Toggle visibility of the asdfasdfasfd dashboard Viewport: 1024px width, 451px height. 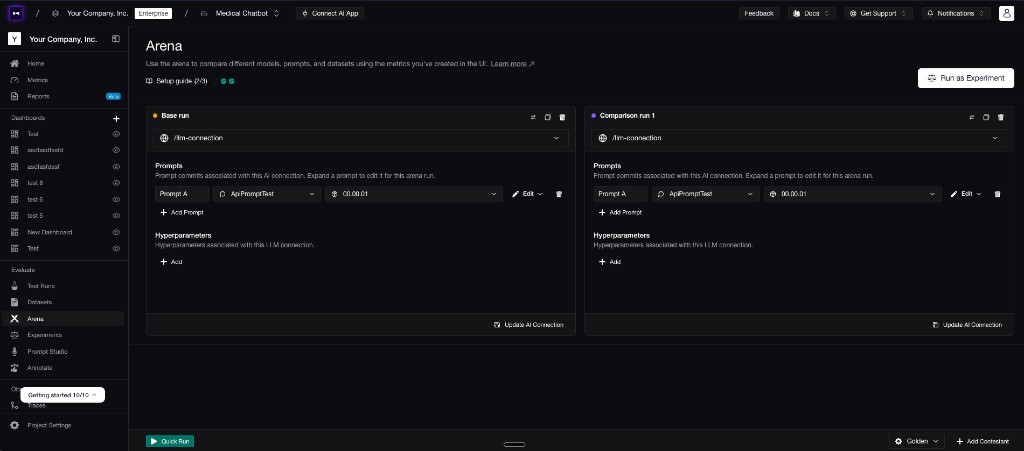tap(116, 150)
